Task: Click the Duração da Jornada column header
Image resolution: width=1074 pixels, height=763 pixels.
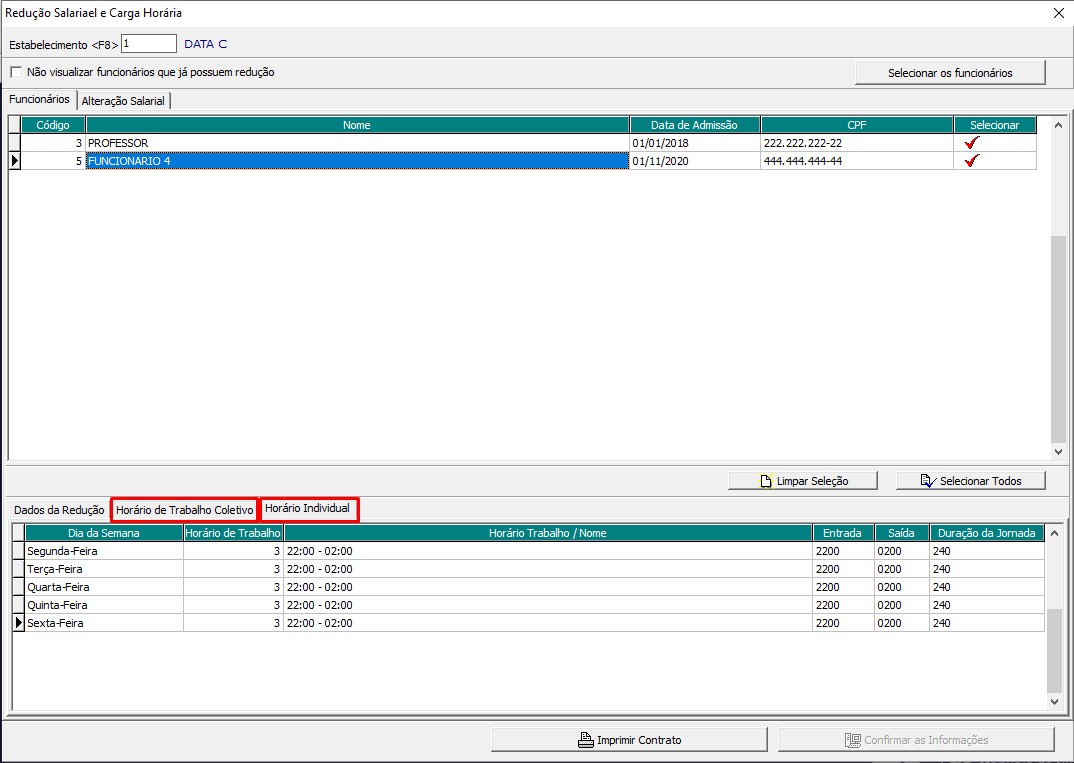Action: click(x=987, y=533)
